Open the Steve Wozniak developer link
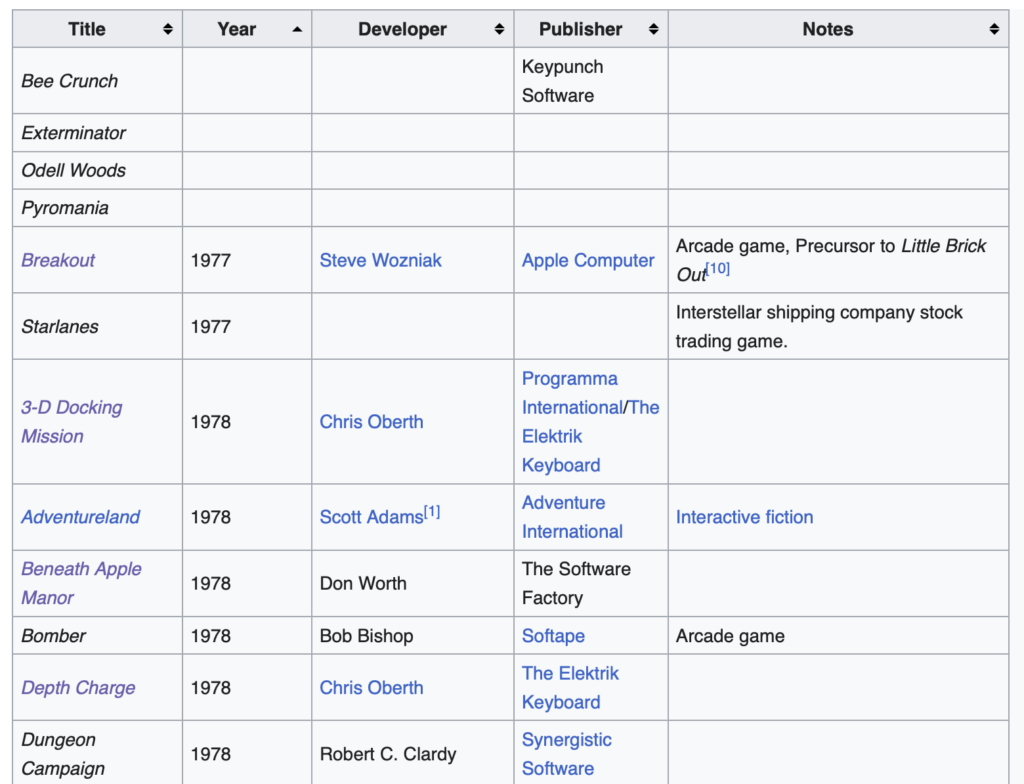Viewport: 1024px width, 784px height. click(x=381, y=260)
